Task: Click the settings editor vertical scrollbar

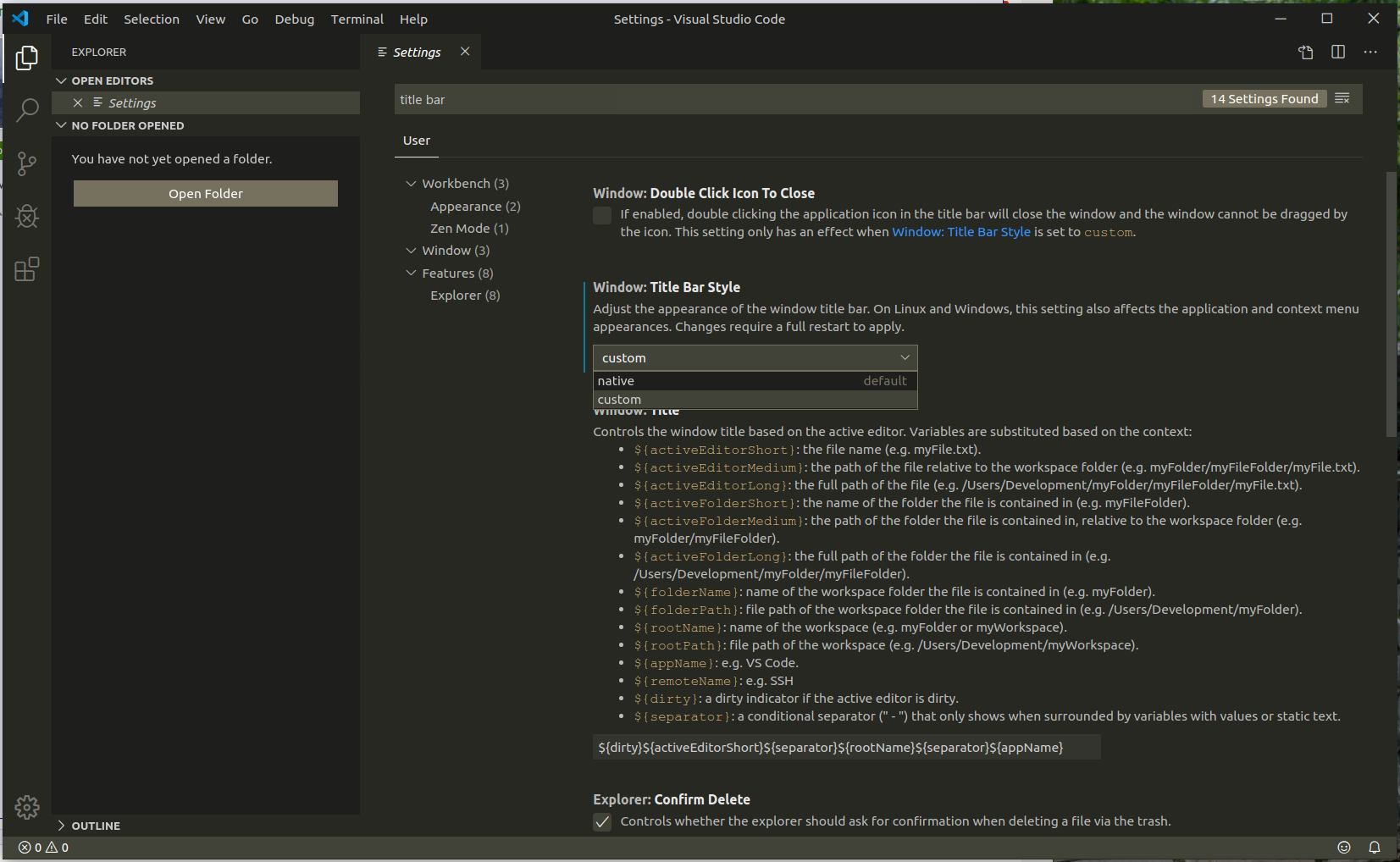Action: pyautogui.click(x=1392, y=305)
